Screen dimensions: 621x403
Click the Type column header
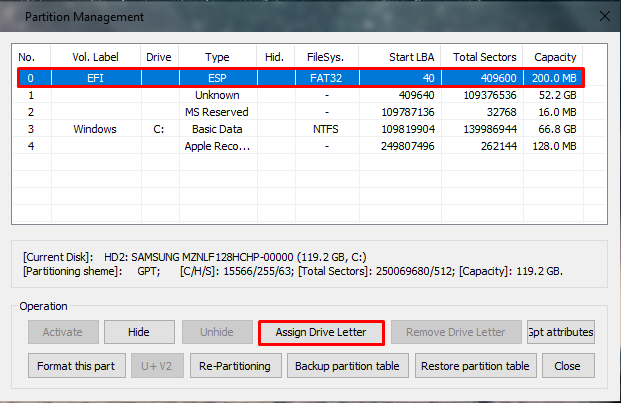[217, 57]
